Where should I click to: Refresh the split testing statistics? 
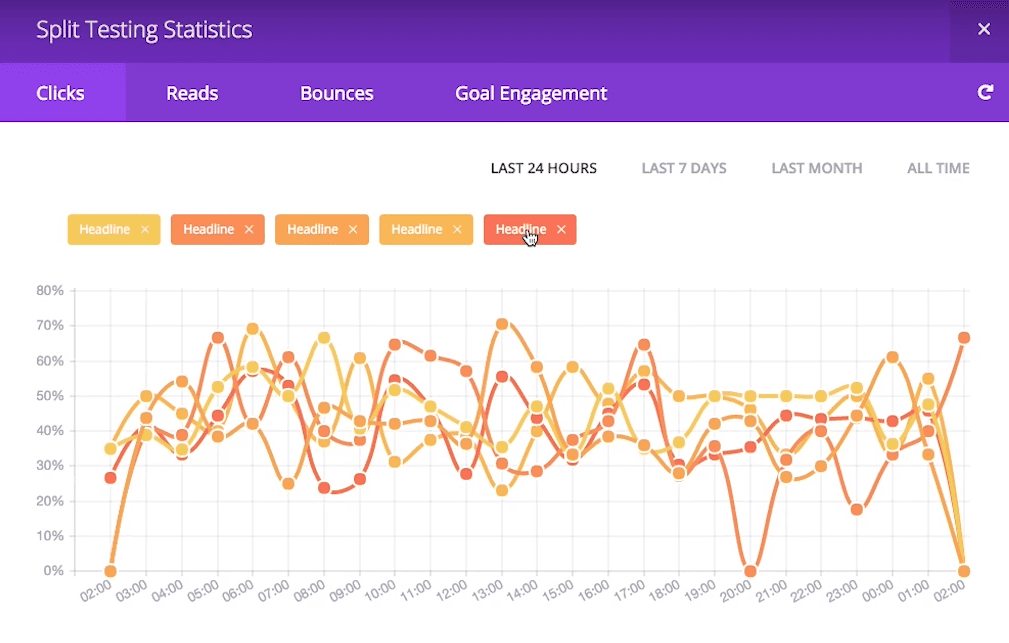point(986,92)
